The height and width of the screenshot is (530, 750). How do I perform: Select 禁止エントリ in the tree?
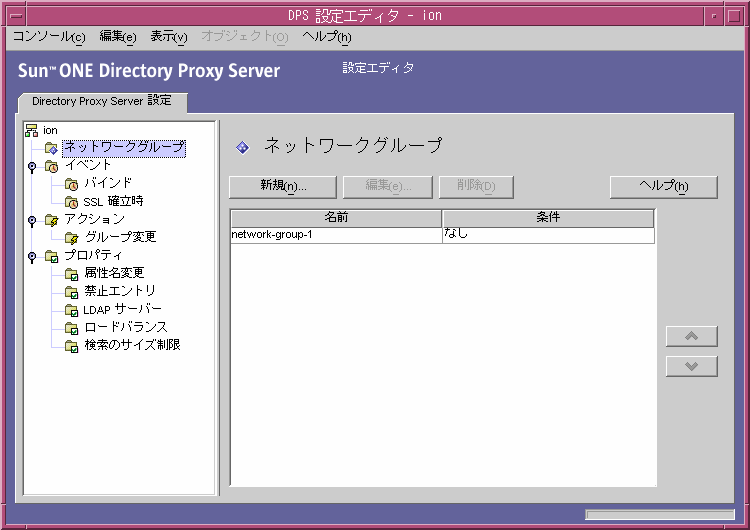tap(120, 291)
